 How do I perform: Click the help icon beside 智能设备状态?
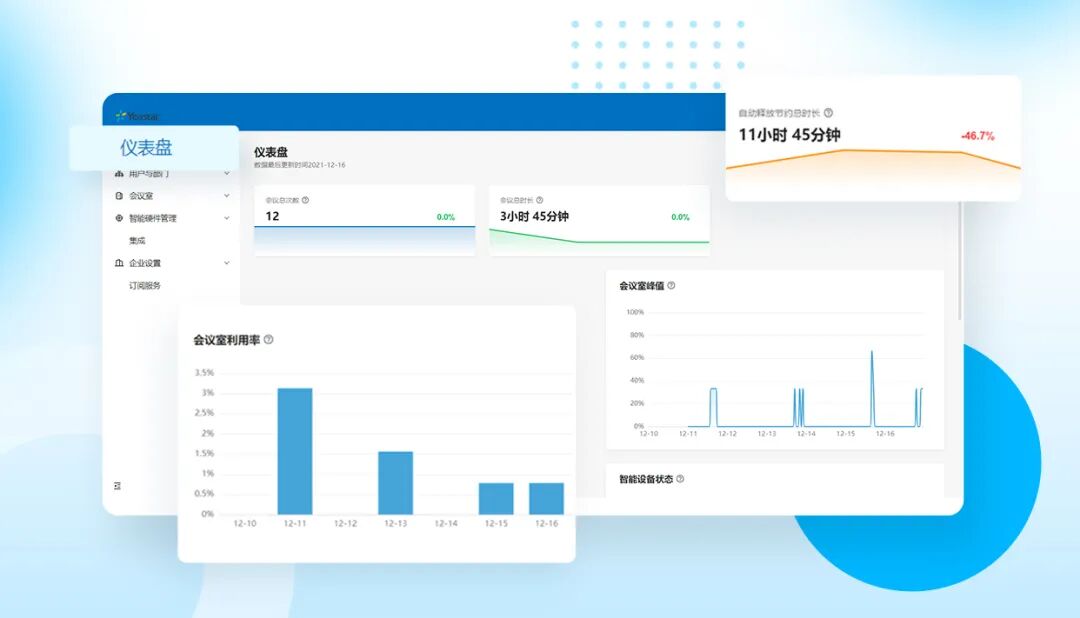pyautogui.click(x=680, y=479)
